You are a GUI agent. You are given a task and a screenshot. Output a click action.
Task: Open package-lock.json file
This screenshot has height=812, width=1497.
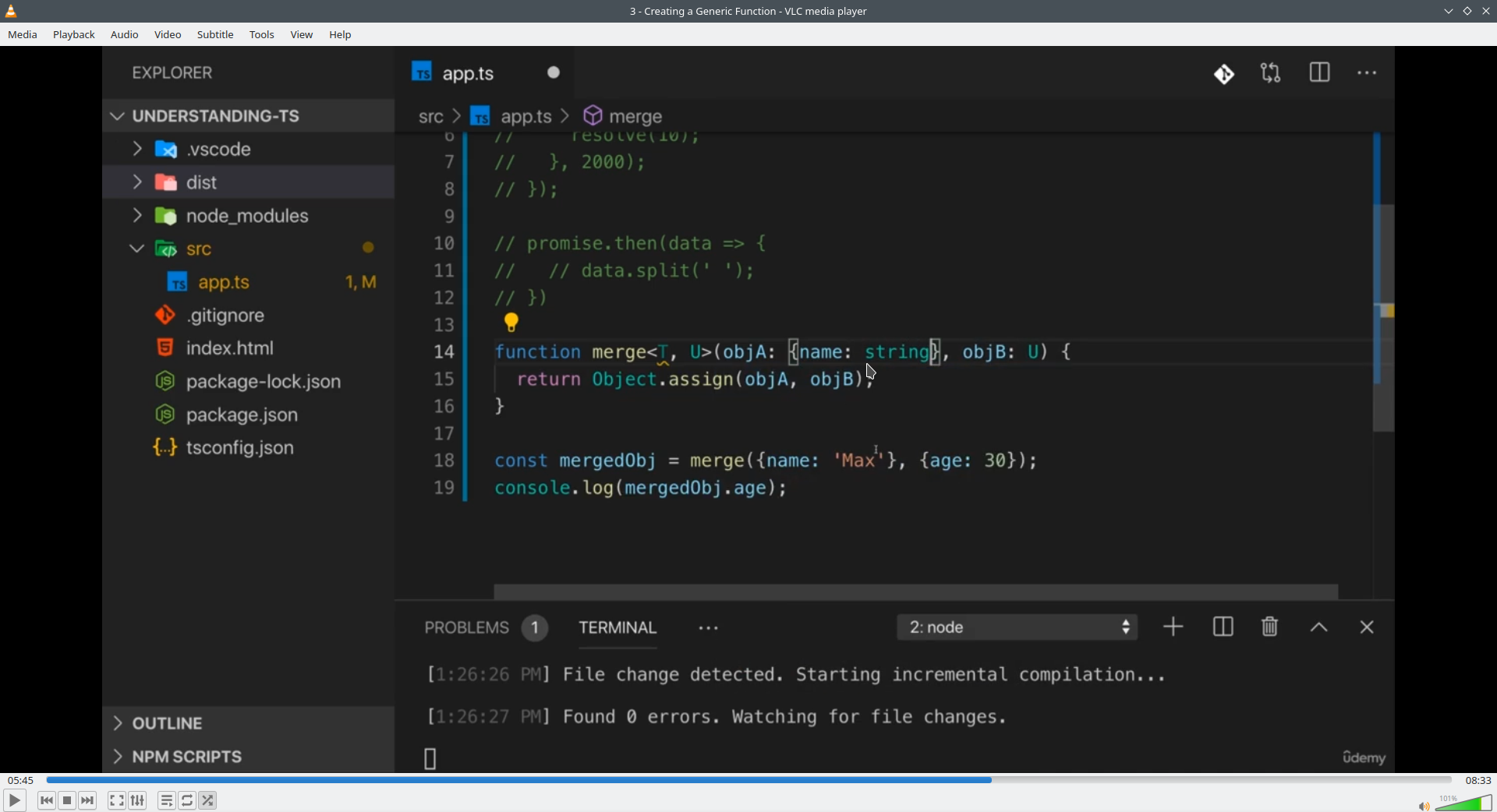[249, 382]
